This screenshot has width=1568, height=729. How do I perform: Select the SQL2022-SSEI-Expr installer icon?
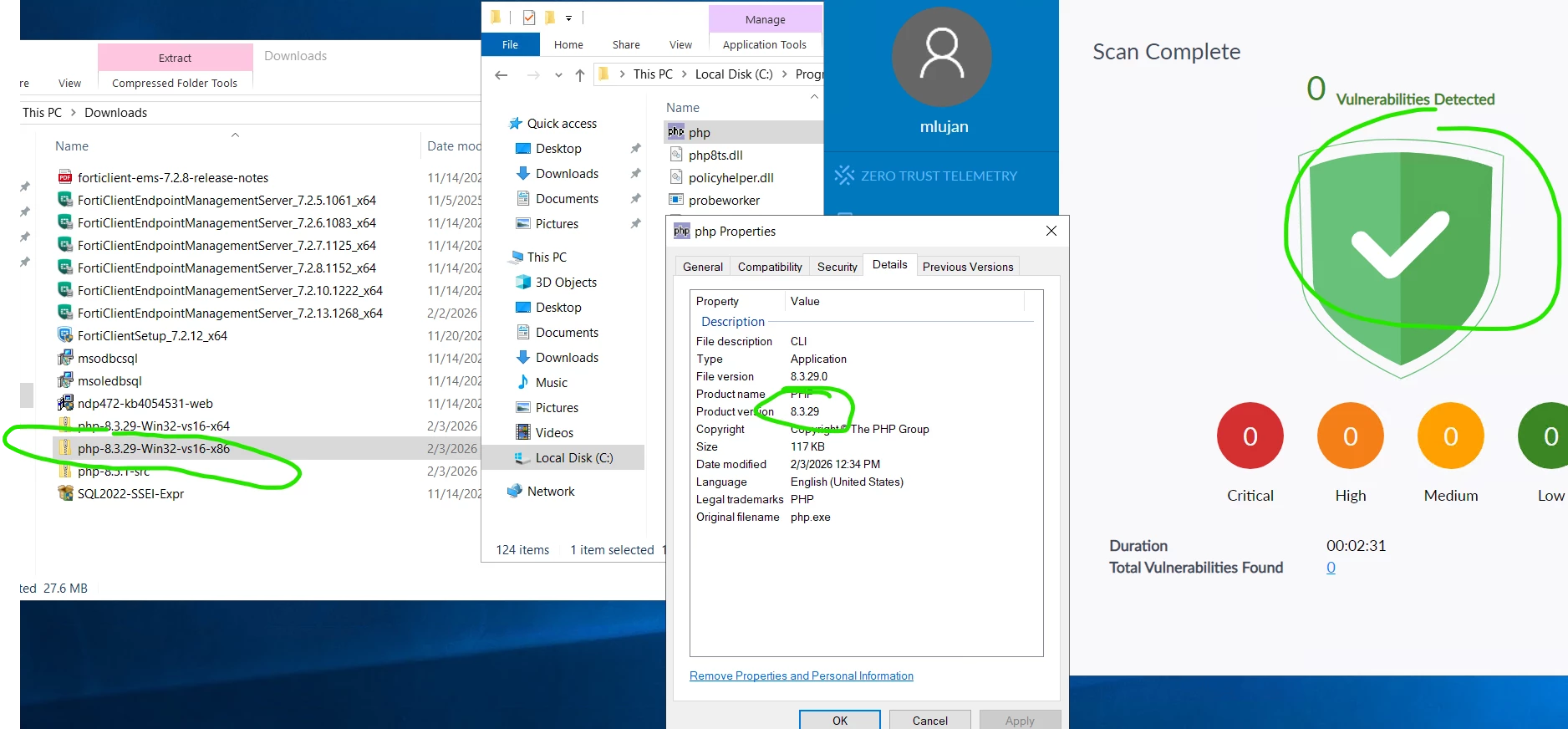(64, 493)
